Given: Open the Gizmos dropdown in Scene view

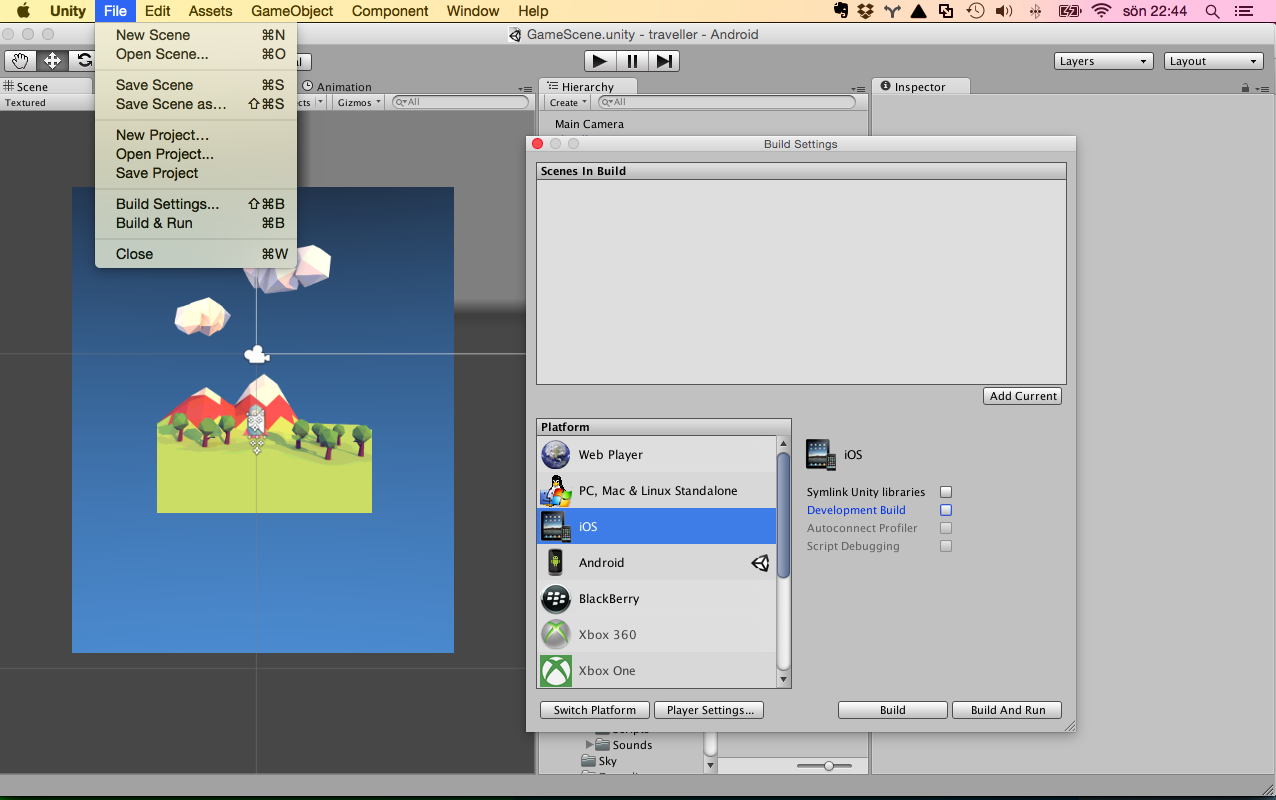Looking at the screenshot, I should (359, 102).
